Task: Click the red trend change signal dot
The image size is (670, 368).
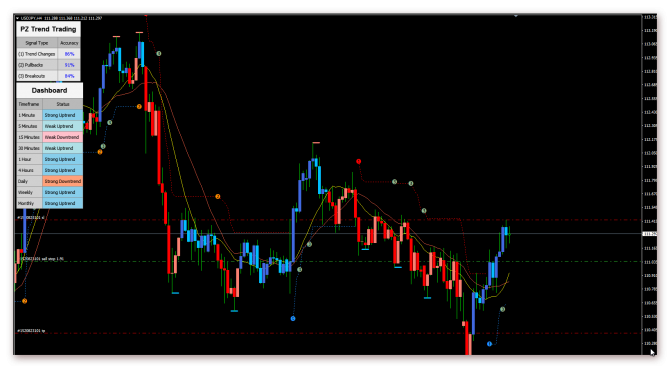Action: tap(359, 162)
